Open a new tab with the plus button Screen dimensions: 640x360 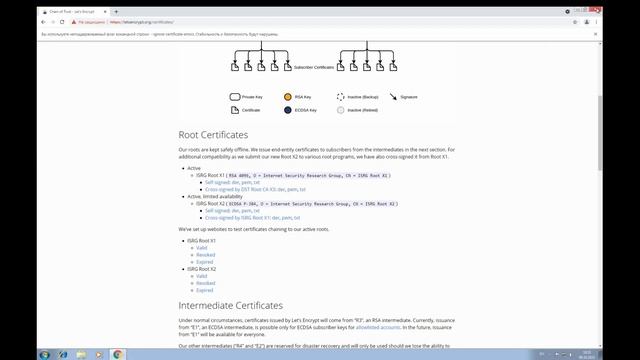(x=116, y=12)
